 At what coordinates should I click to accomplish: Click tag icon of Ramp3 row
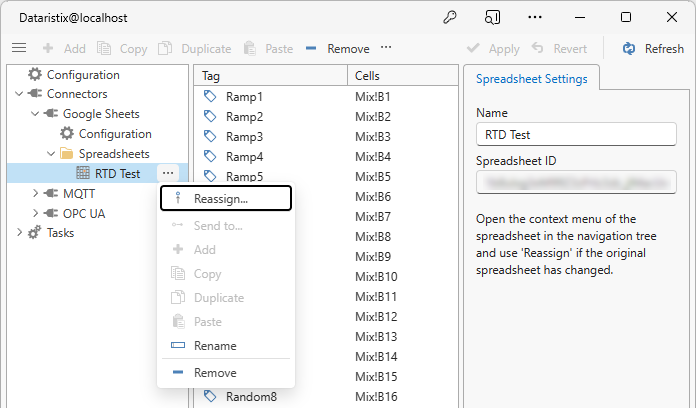click(210, 136)
